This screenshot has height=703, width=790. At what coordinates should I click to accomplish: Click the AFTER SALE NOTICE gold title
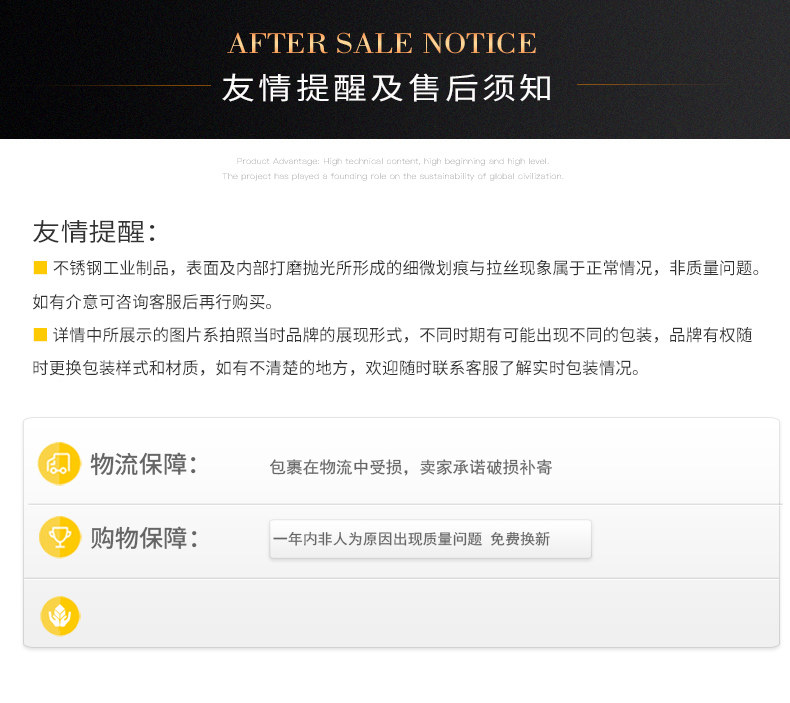[383, 44]
